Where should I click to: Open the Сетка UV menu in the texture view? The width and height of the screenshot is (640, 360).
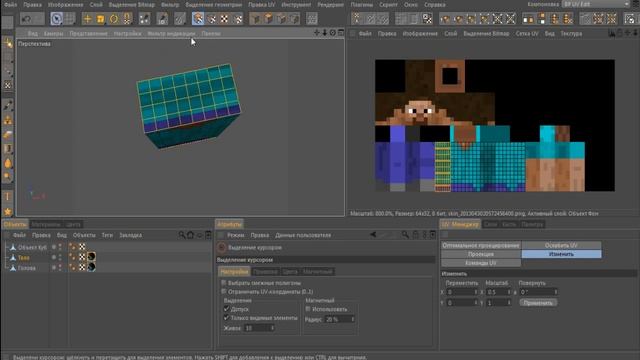527,33
